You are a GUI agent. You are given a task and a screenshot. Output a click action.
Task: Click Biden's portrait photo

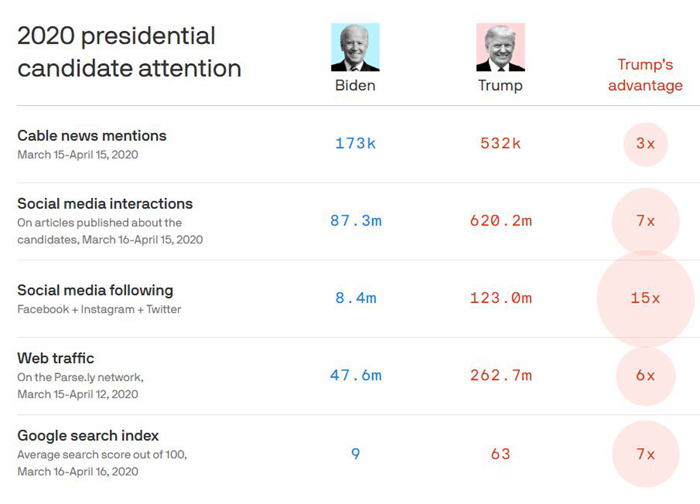tap(355, 47)
